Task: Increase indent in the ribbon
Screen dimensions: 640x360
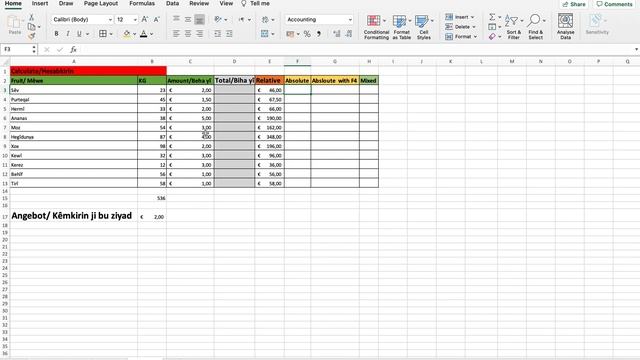Action: point(229,34)
